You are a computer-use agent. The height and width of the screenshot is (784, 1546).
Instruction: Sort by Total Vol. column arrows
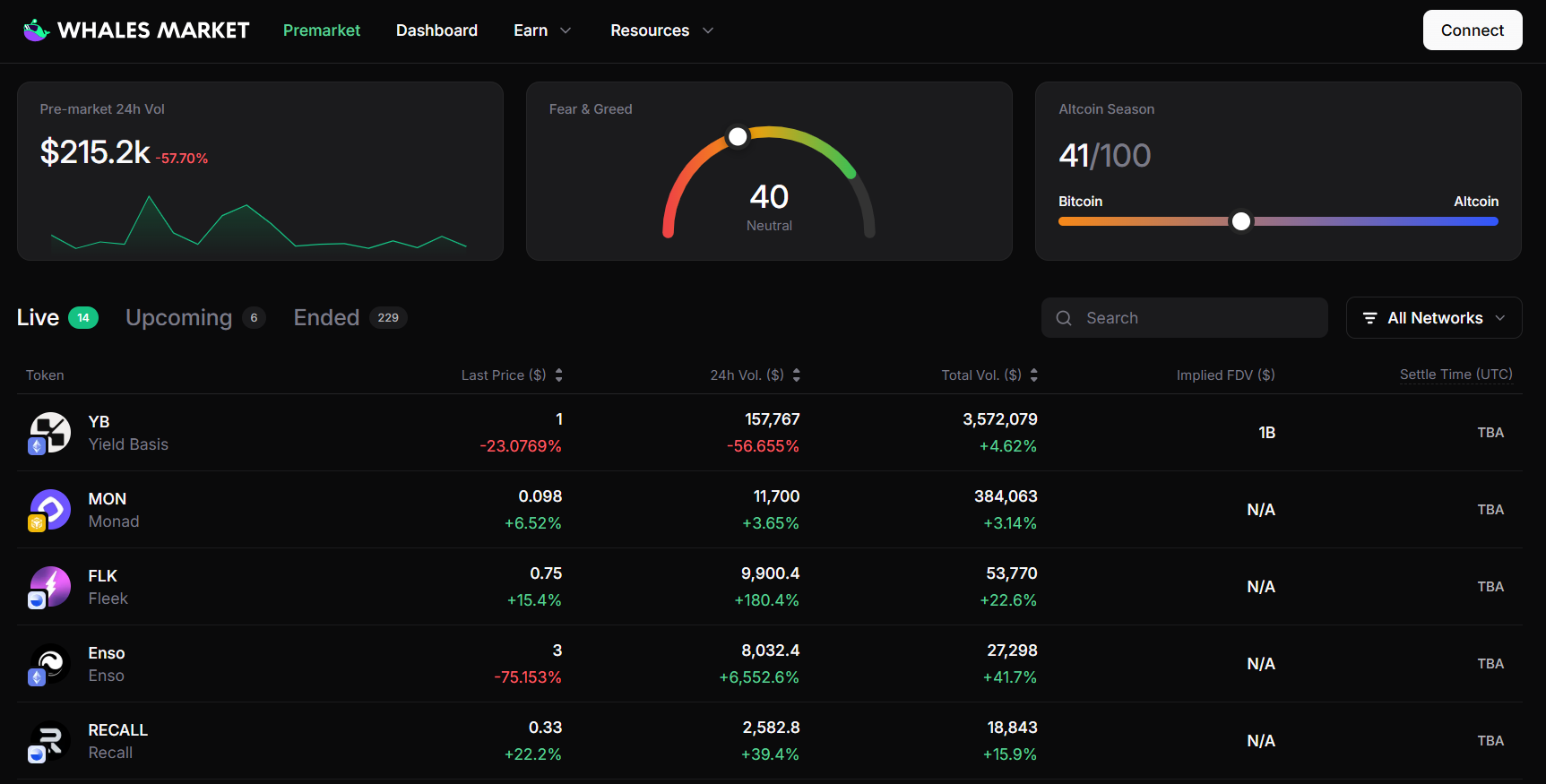1034,375
